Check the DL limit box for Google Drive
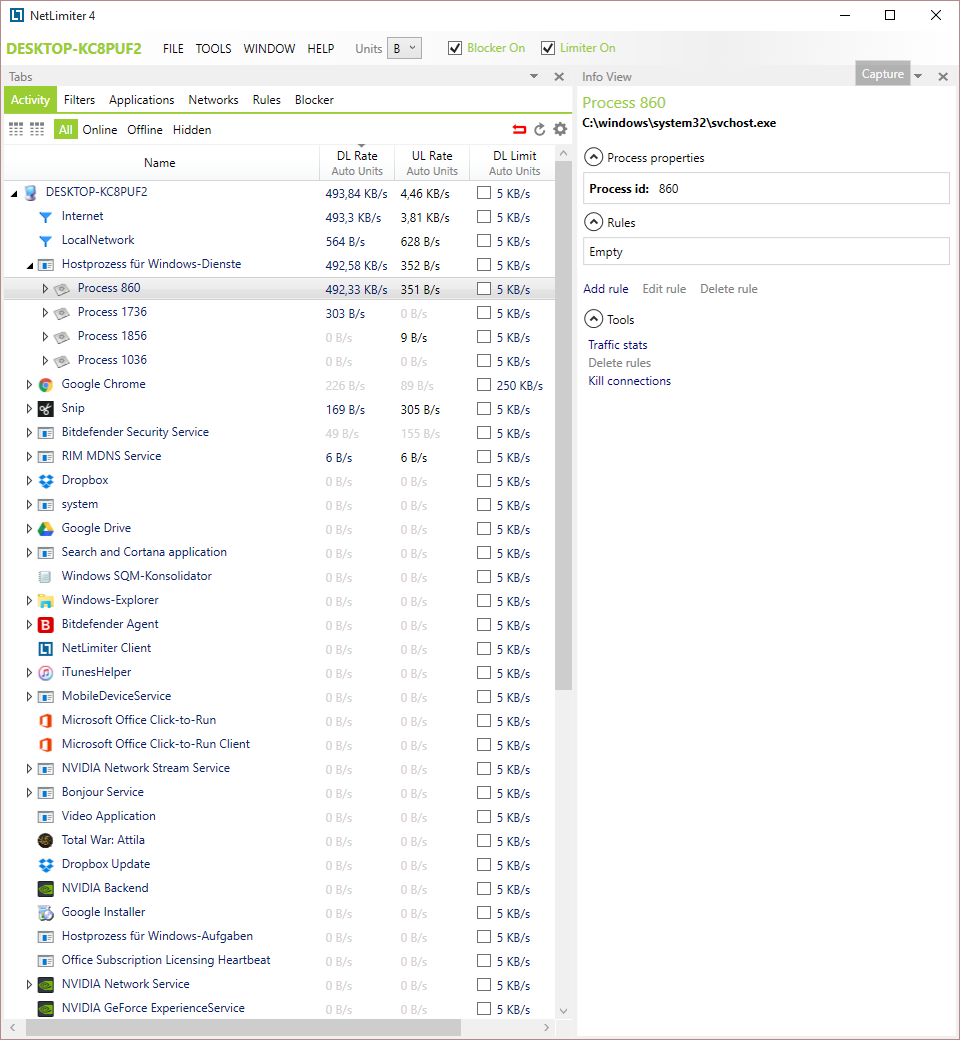 484,529
